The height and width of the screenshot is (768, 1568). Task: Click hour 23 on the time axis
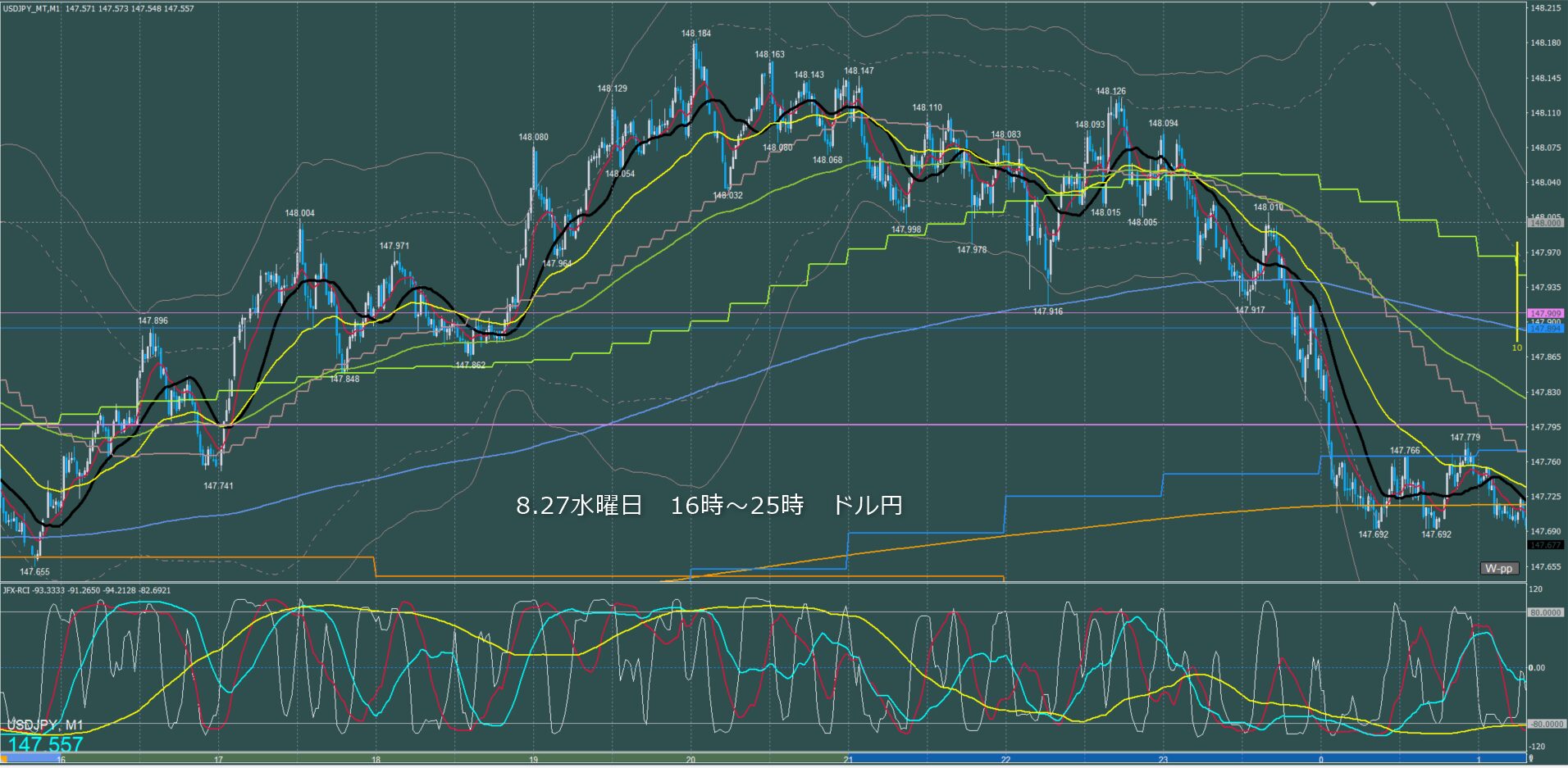1163,760
